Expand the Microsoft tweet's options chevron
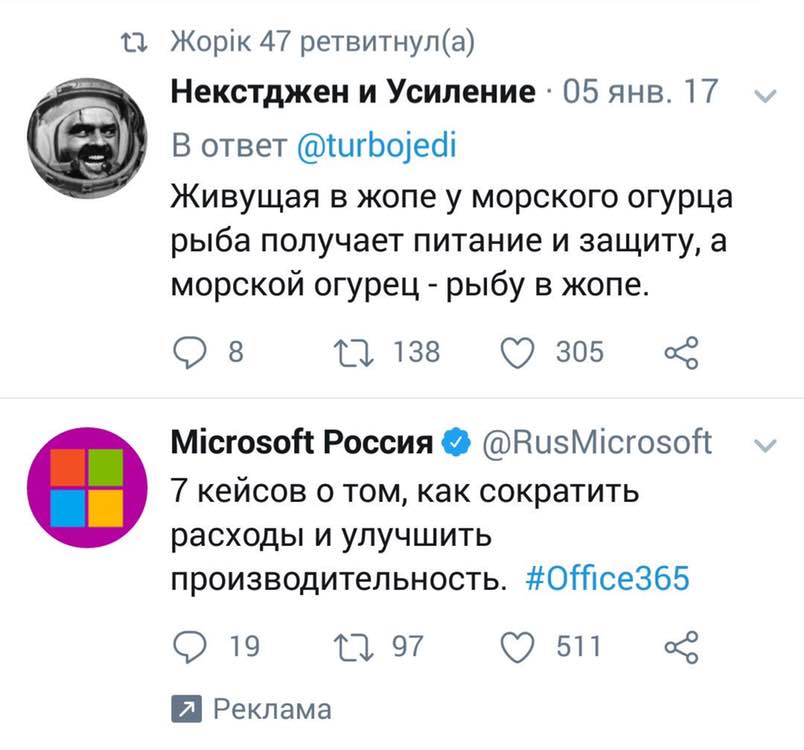This screenshot has width=804, height=750. 765,443
